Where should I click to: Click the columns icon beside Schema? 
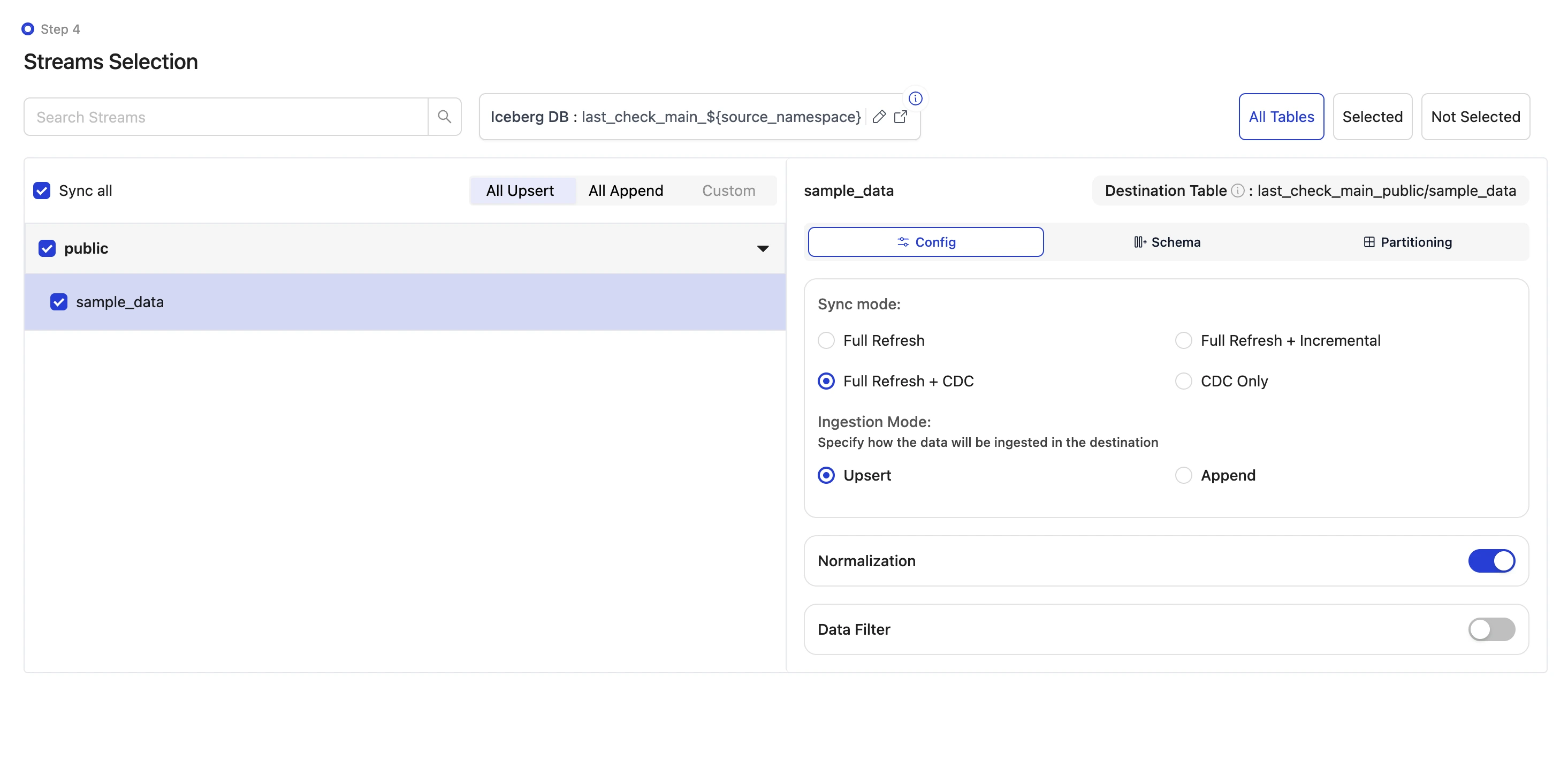[1139, 241]
